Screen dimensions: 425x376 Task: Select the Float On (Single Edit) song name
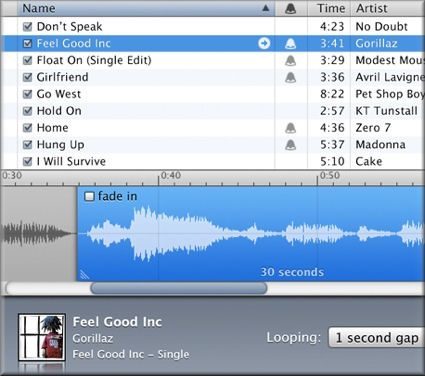(94, 60)
